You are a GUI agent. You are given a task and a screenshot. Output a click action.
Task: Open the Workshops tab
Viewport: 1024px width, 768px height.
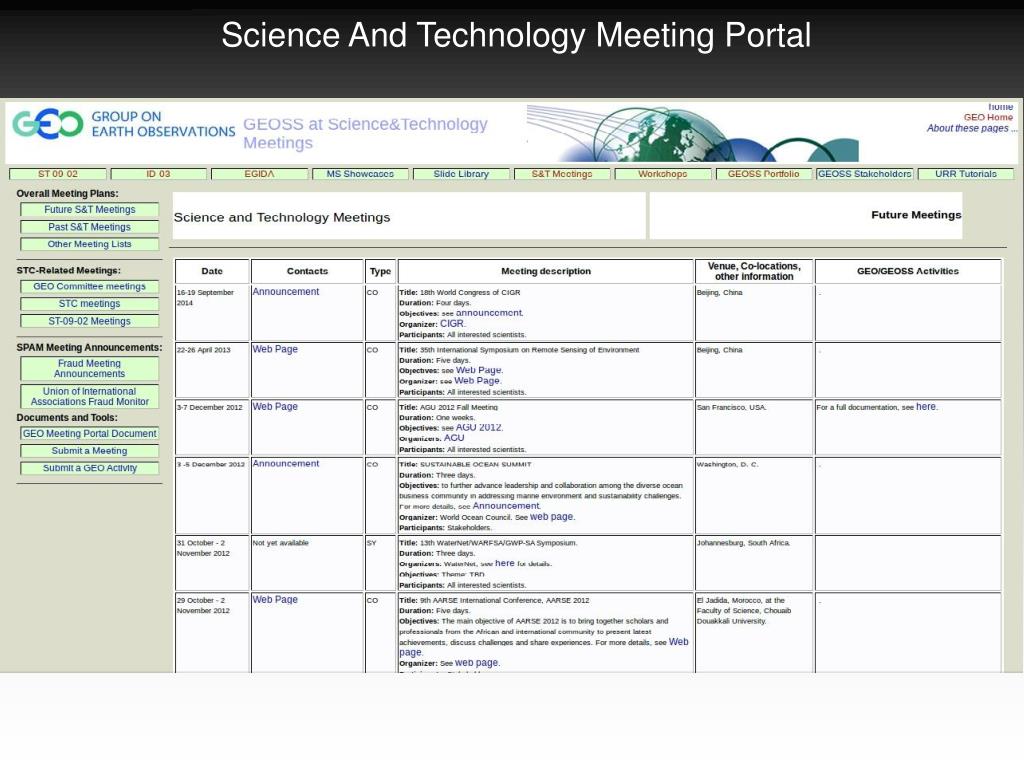pos(663,174)
